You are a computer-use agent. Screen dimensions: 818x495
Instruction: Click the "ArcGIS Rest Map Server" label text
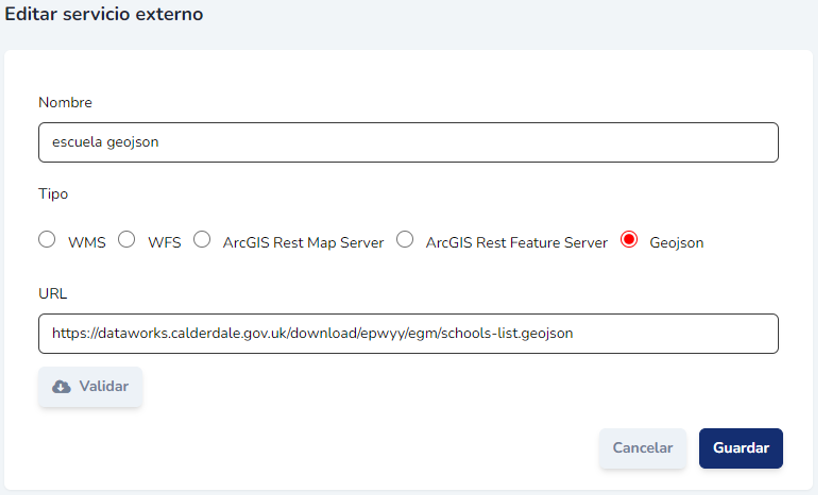coord(303,243)
